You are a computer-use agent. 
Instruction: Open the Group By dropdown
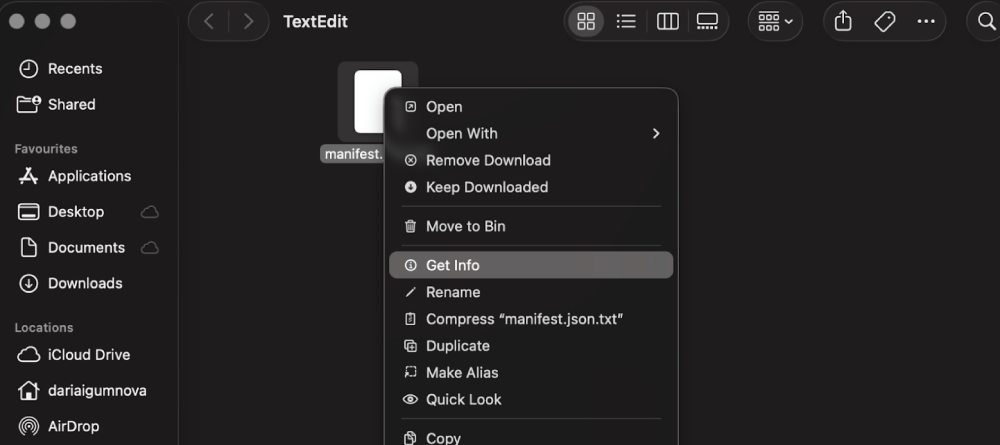(775, 21)
